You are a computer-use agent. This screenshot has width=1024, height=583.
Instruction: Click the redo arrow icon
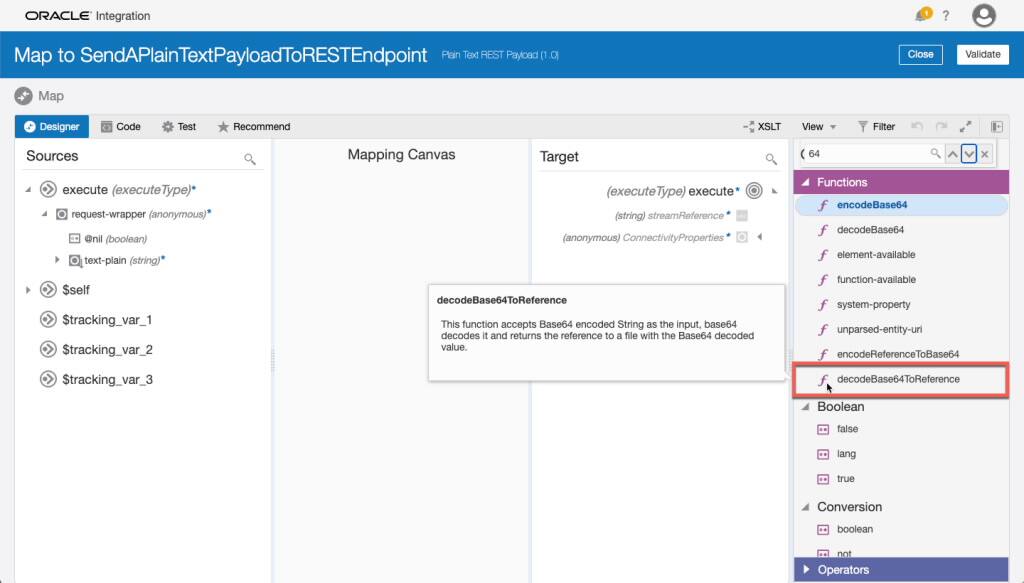tap(942, 126)
